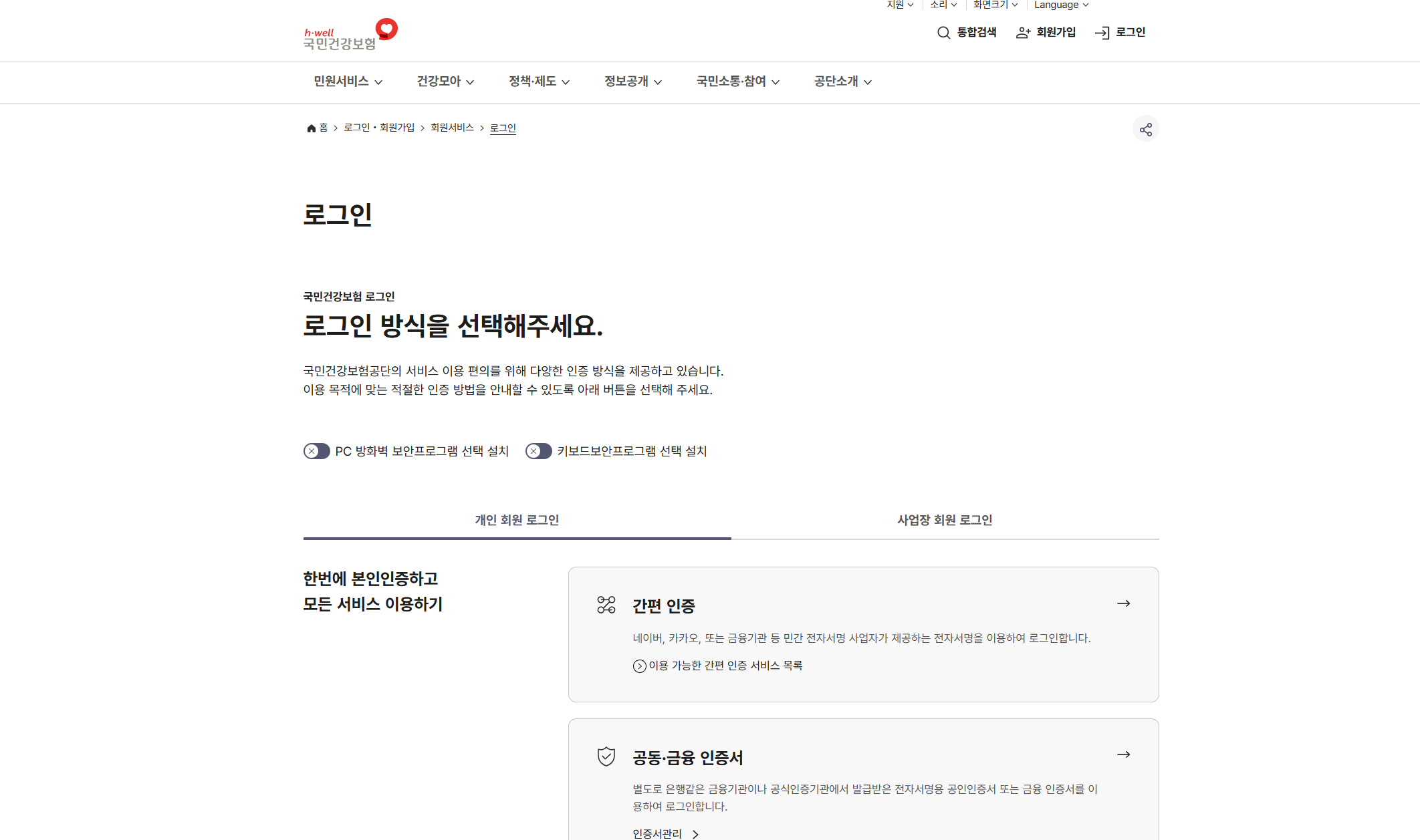The image size is (1420, 840).
Task: Click the 로그인 arrow icon in header
Action: 1102,33
